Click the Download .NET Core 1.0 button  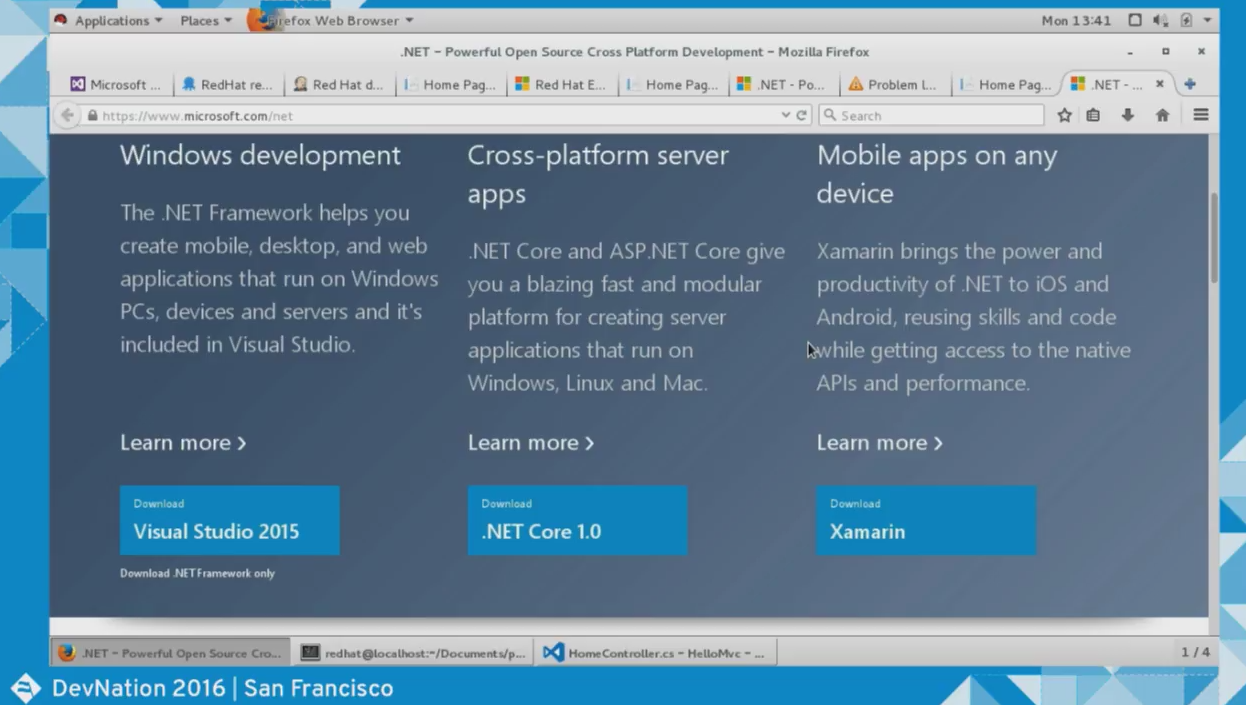[578, 520]
